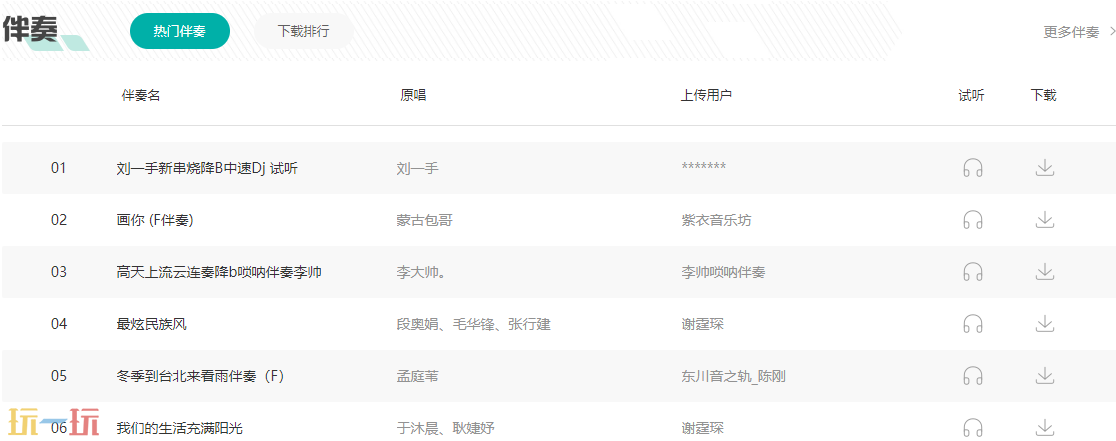Click rank number 04
The image size is (1116, 441).
58,324
